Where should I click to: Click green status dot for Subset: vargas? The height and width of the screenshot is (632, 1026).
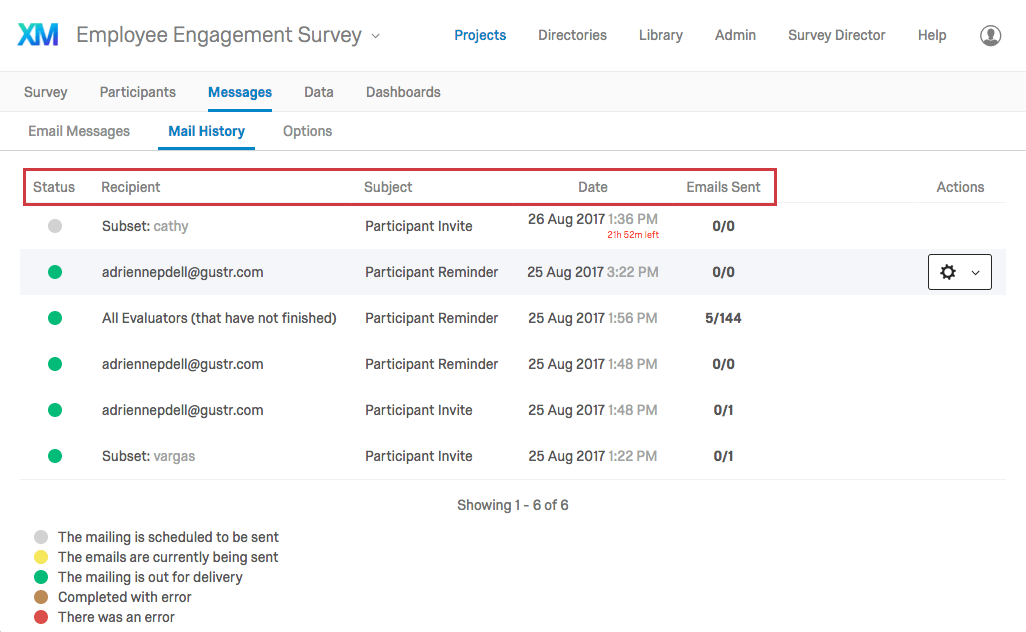point(55,456)
